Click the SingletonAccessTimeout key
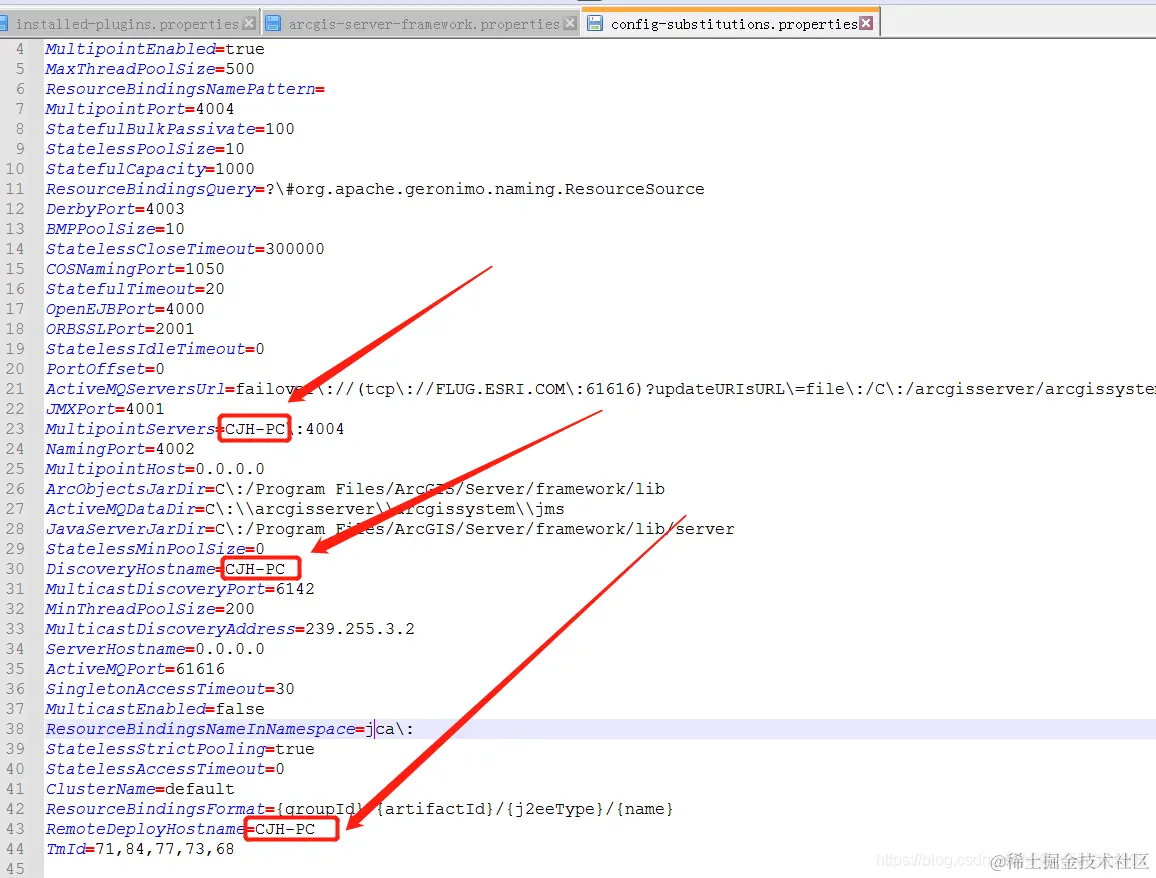This screenshot has height=878, width=1156. (x=156, y=689)
